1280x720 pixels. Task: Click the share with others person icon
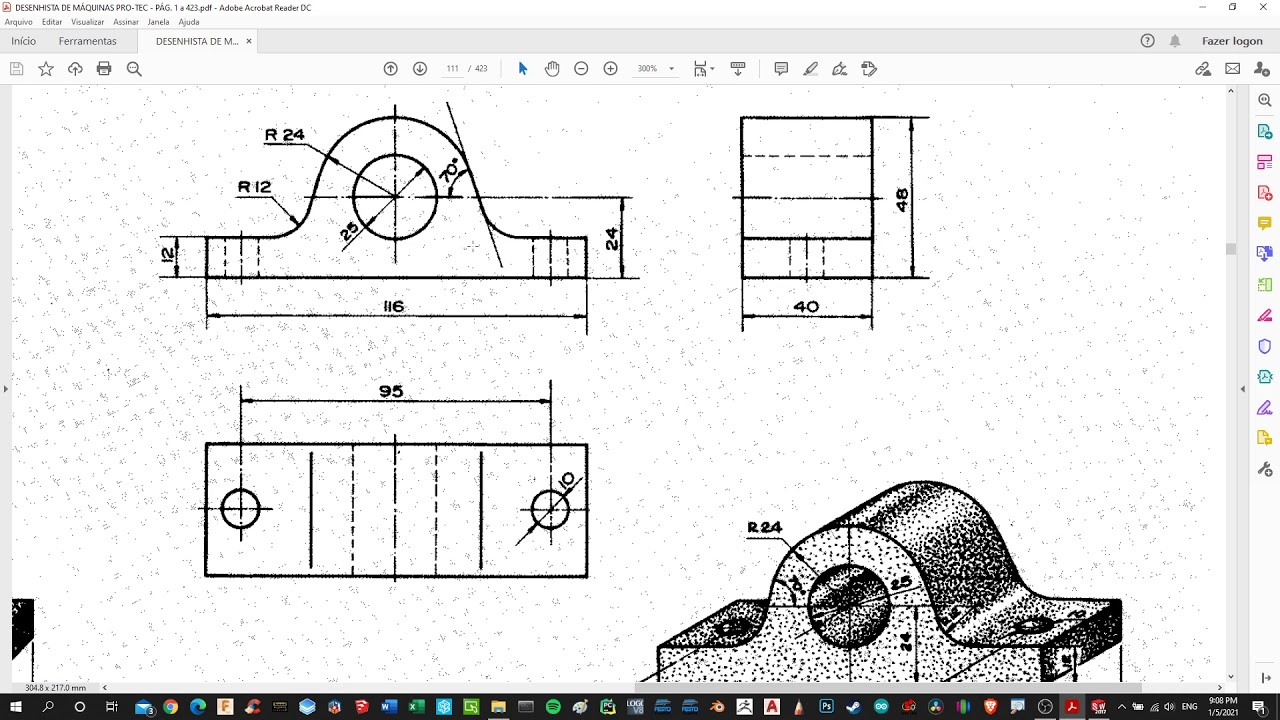click(x=1261, y=69)
